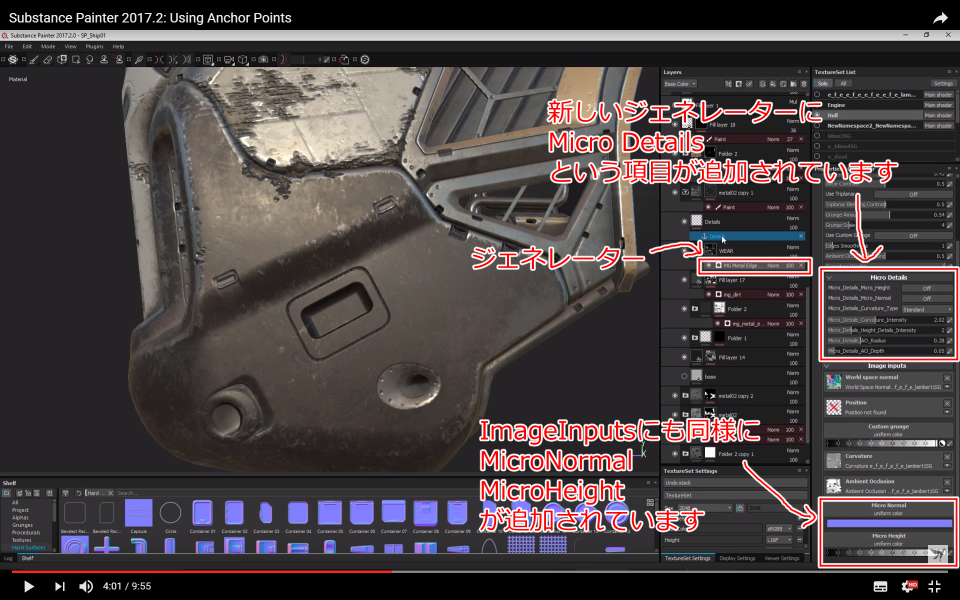The image size is (960, 600).
Task: Click the shelf grid view size icon
Action: (x=650, y=502)
